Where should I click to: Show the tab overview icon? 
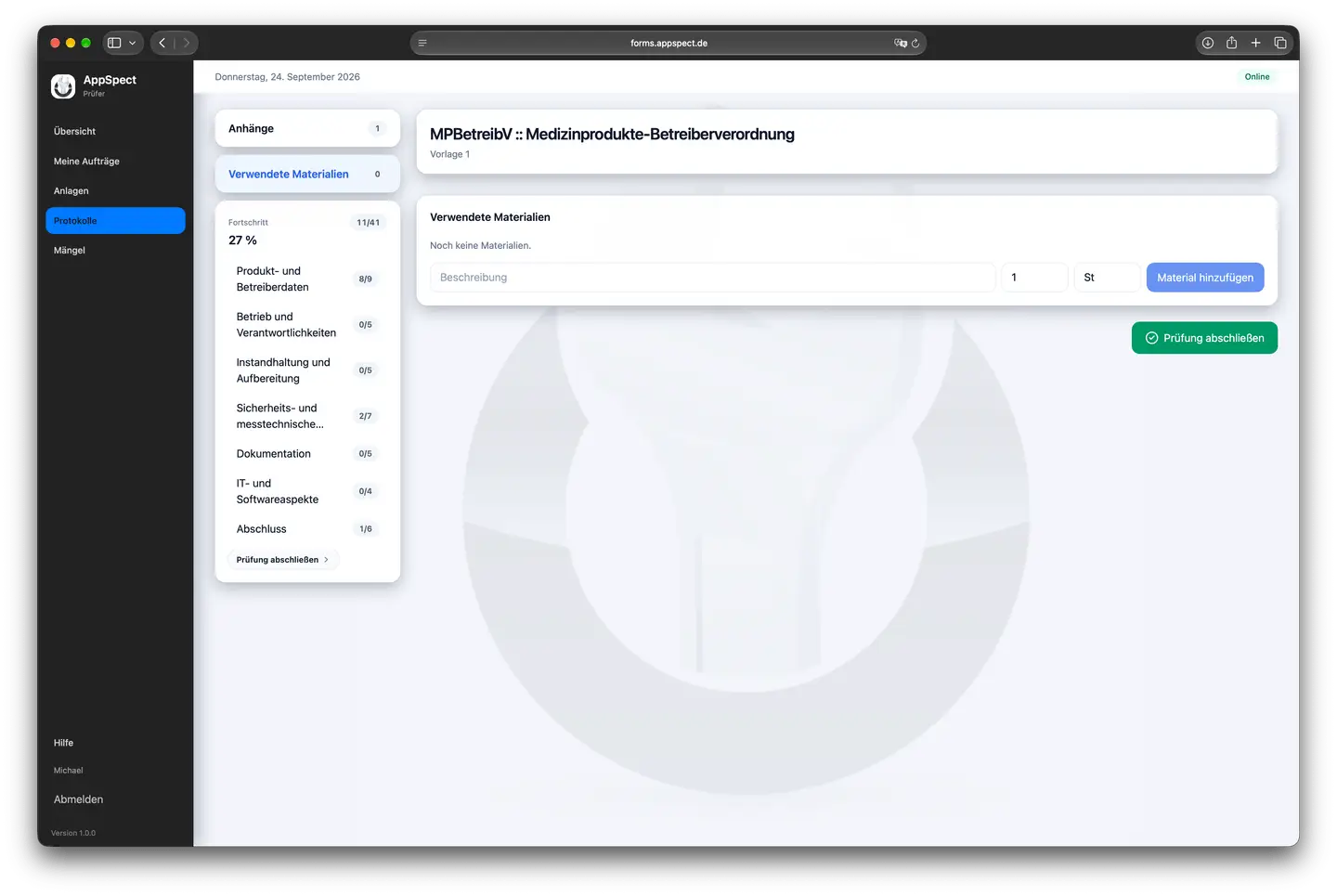click(x=1280, y=43)
